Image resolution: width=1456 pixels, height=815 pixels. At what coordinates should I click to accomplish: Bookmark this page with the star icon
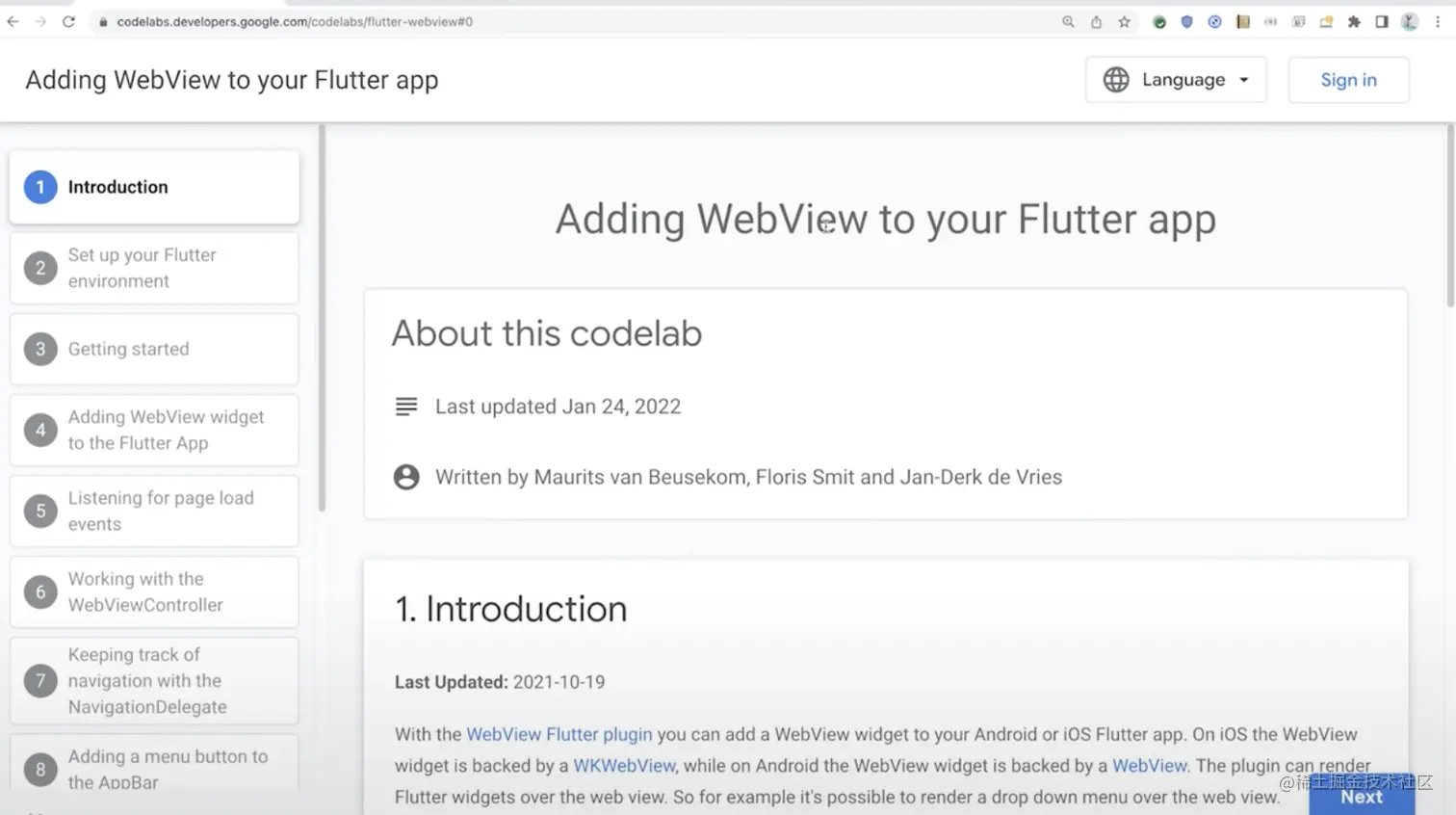coord(1124,21)
